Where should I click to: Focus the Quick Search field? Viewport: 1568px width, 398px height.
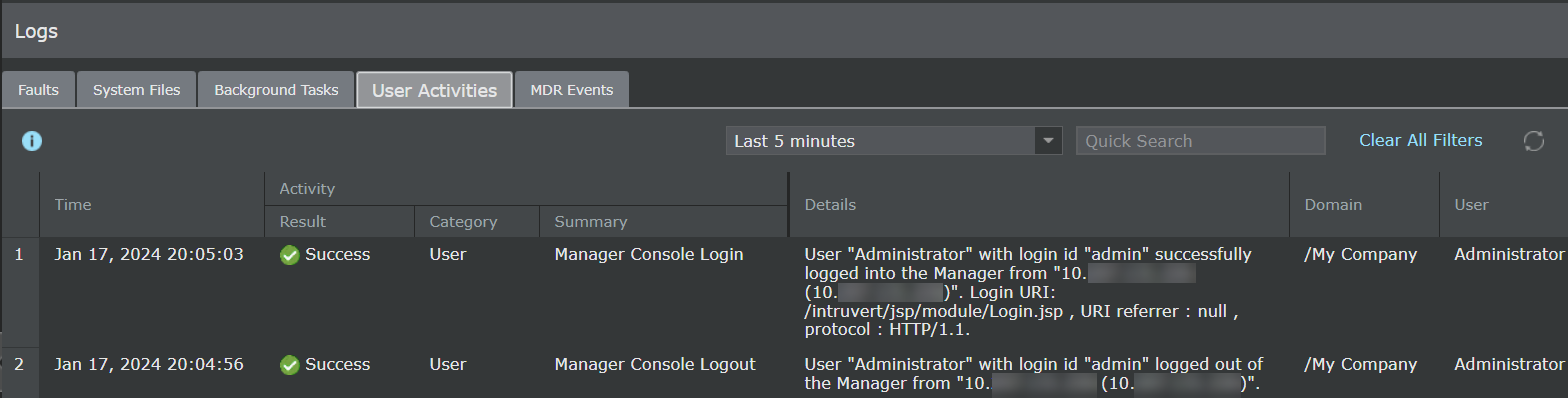(1200, 141)
